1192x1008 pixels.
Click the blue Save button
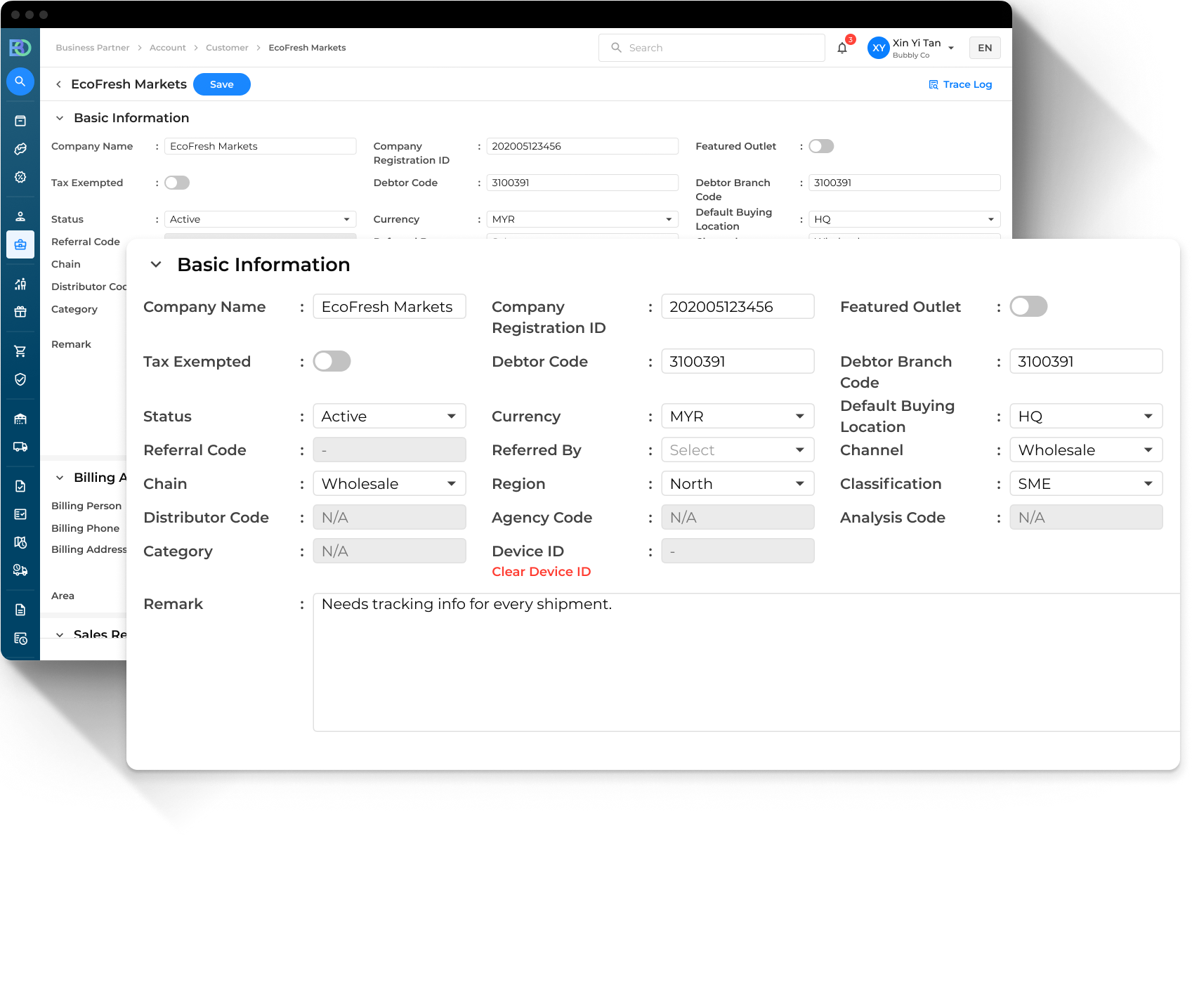click(x=221, y=84)
